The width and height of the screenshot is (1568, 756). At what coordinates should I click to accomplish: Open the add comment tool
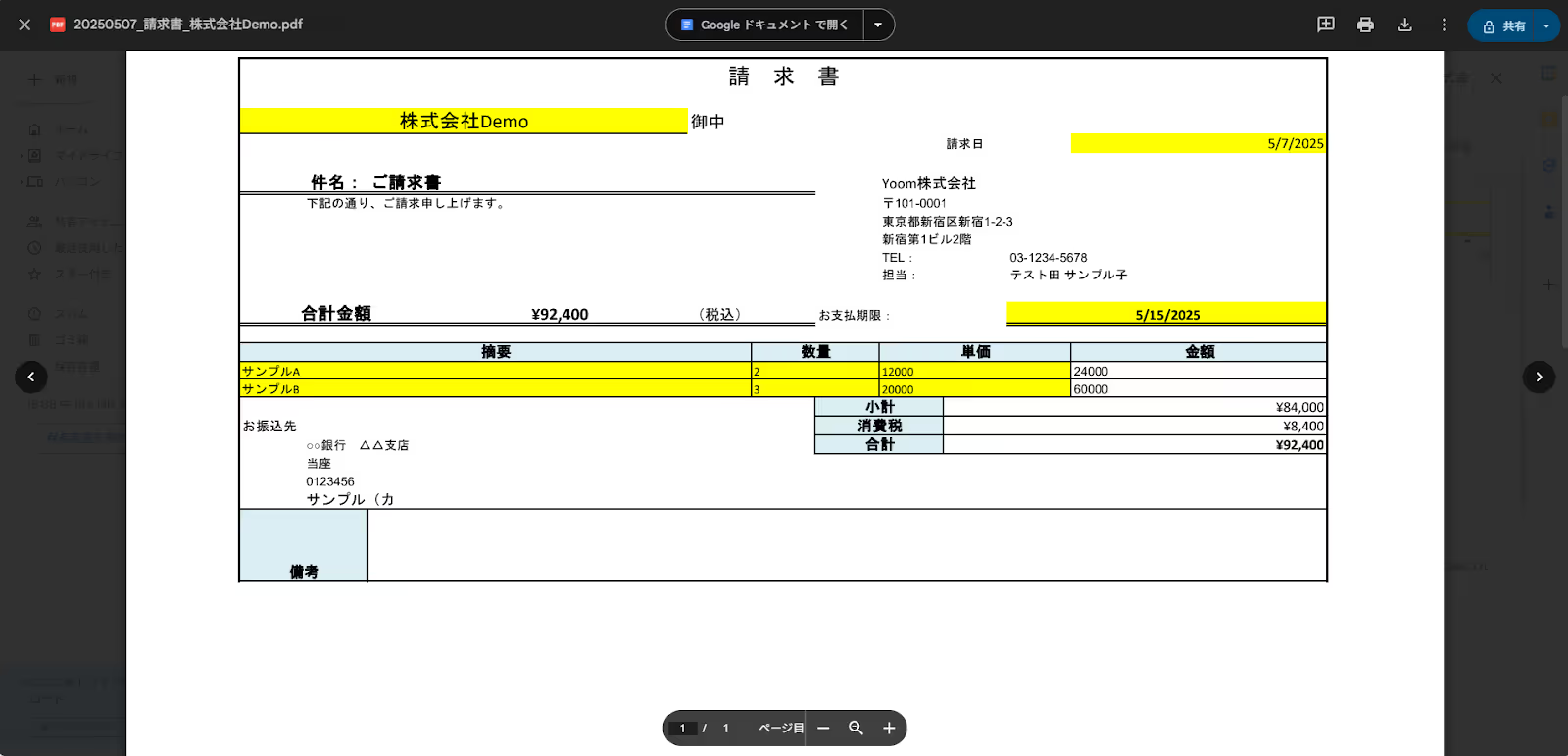pyautogui.click(x=1325, y=25)
